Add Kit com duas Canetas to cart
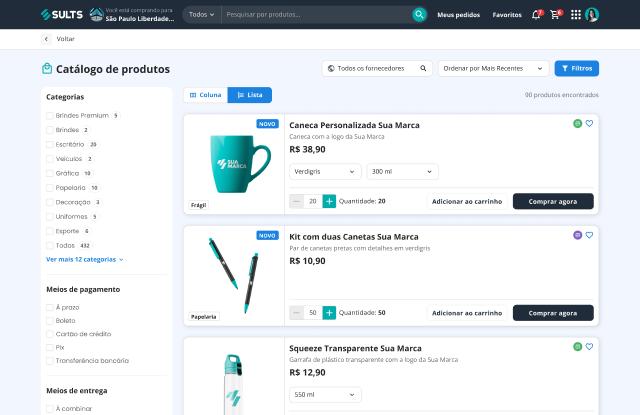Viewport: 640px width, 415px height. (467, 313)
